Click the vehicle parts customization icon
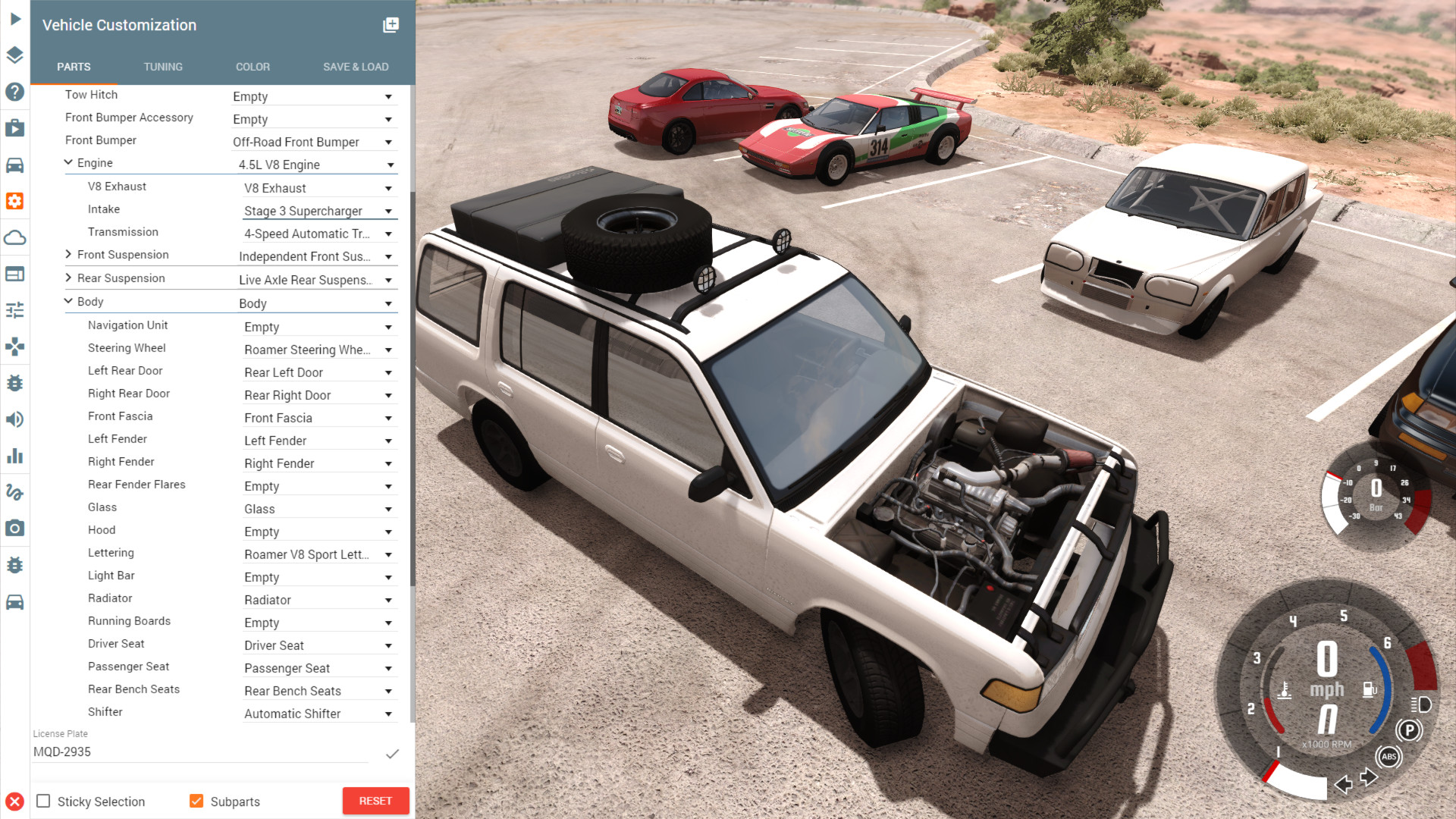The width and height of the screenshot is (1456, 819). click(x=15, y=200)
